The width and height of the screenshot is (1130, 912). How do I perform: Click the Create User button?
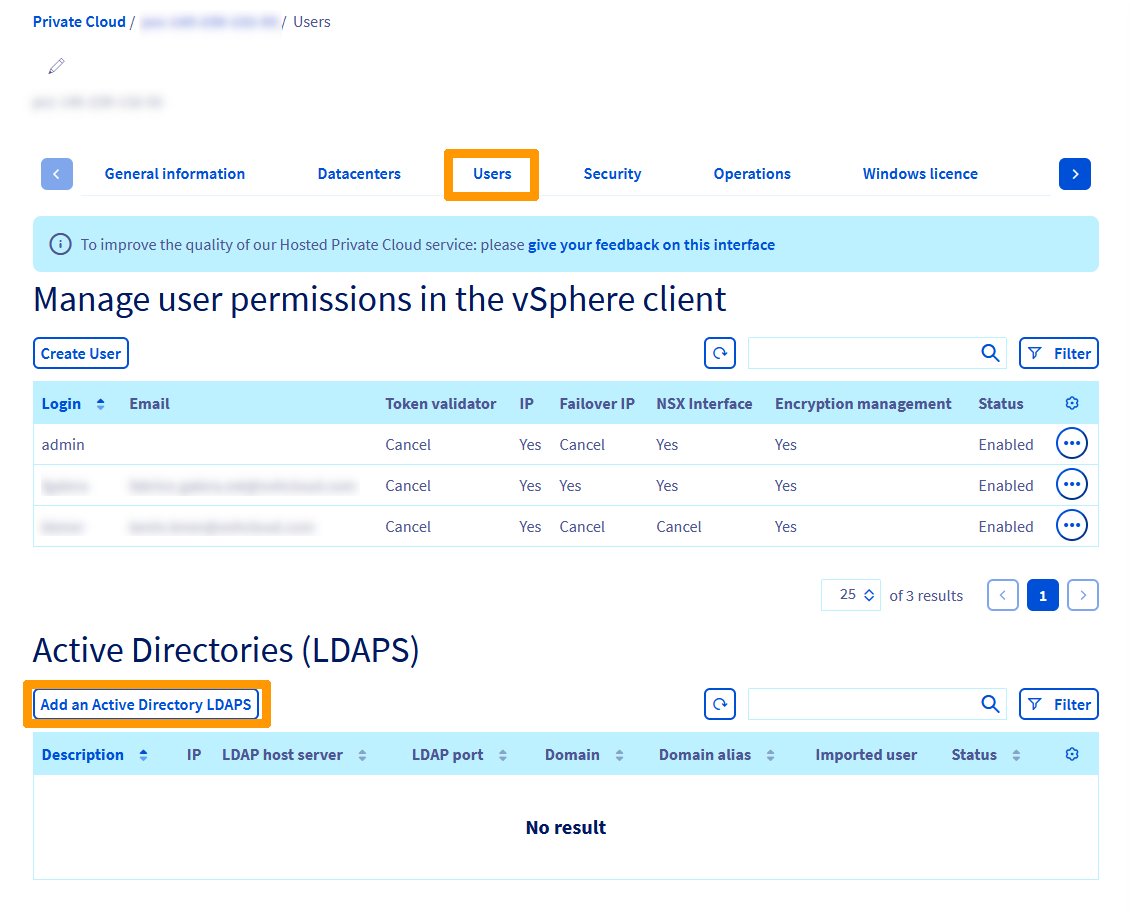80,353
